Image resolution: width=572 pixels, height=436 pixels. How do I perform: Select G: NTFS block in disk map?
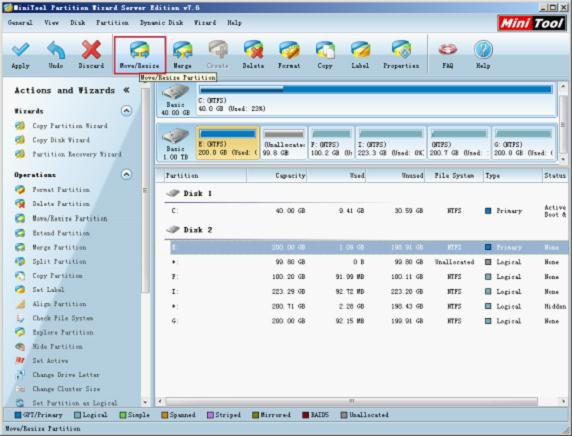523,143
